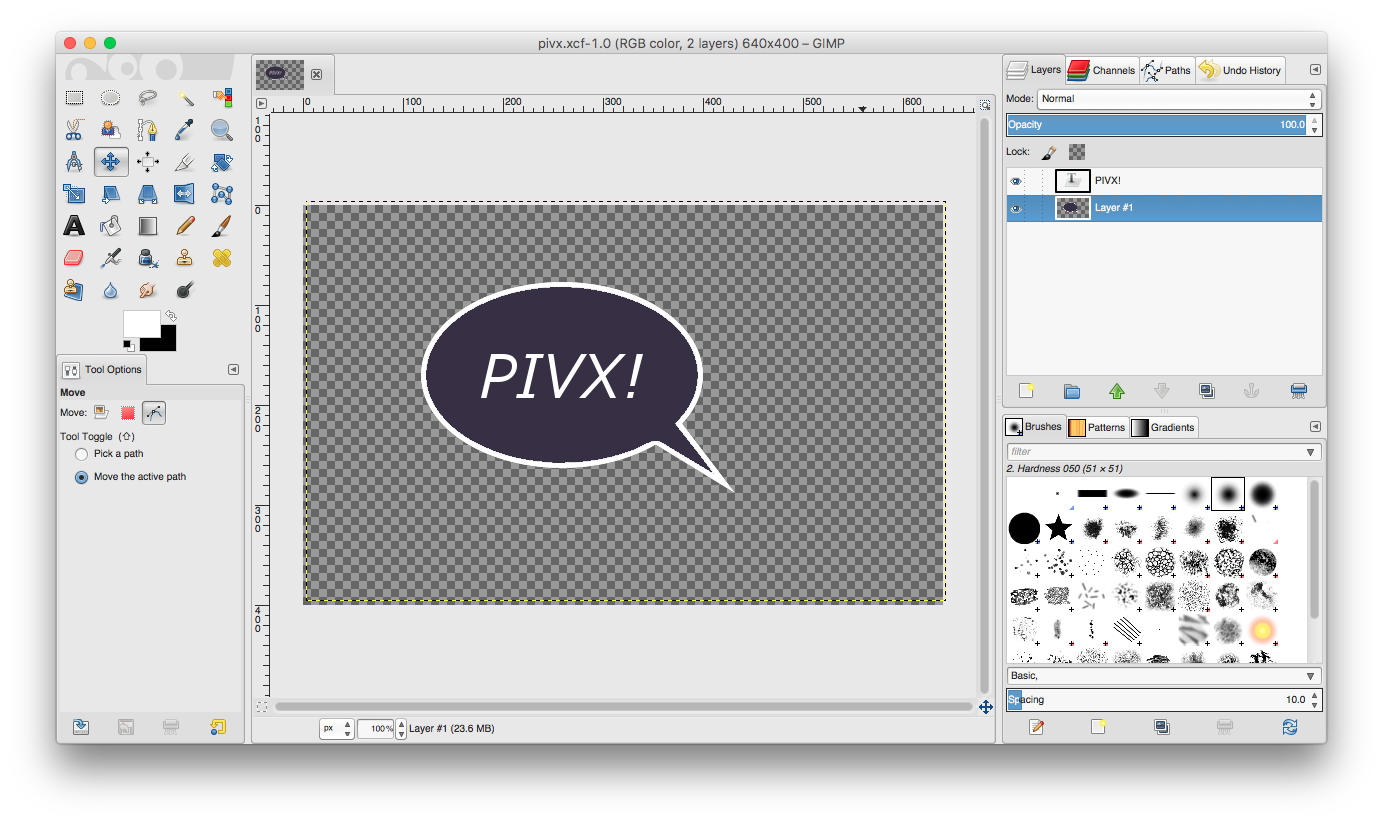Switch to the Patterns tab
1383x824 pixels.
[1096, 427]
